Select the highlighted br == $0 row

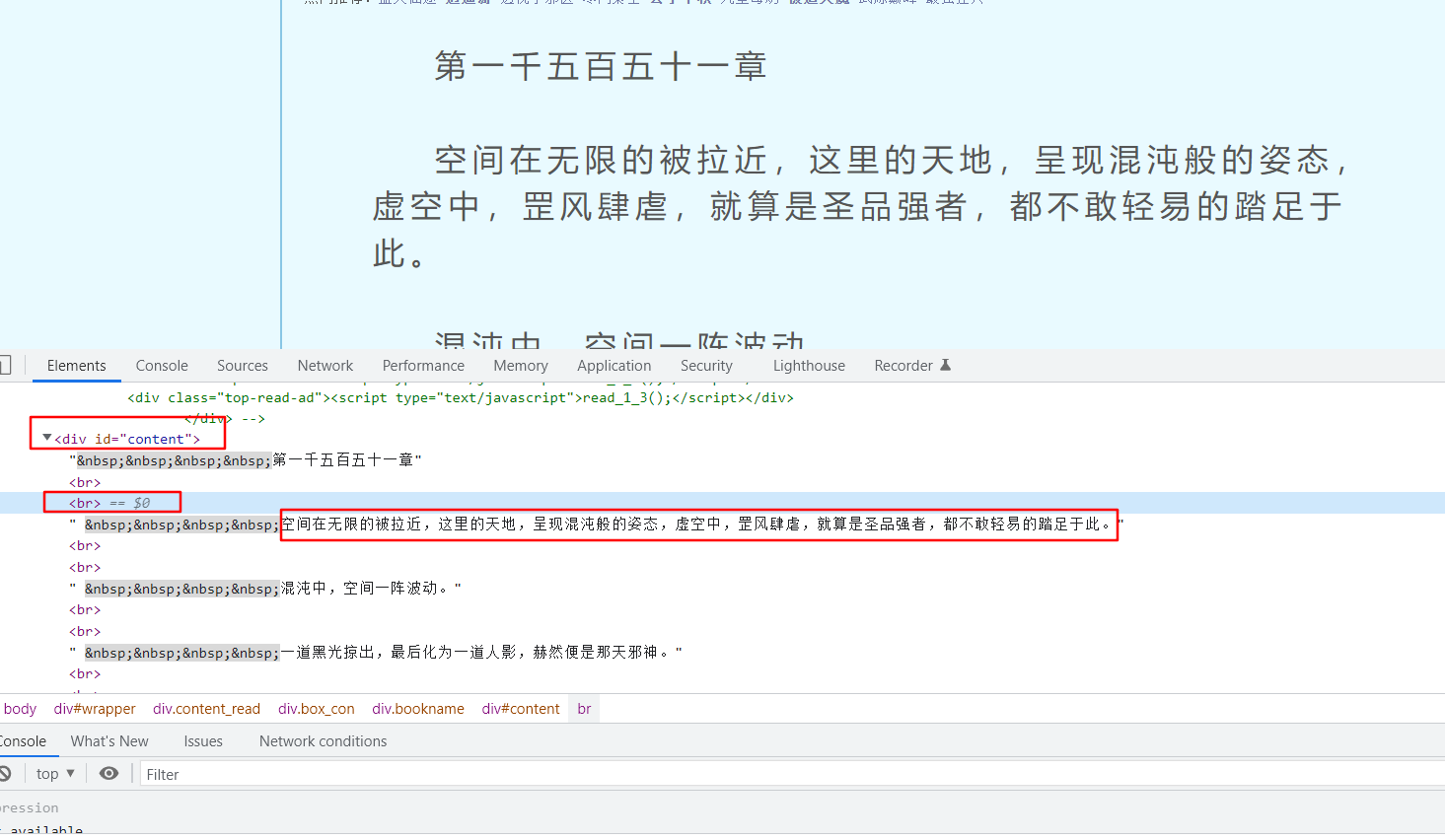point(722,503)
